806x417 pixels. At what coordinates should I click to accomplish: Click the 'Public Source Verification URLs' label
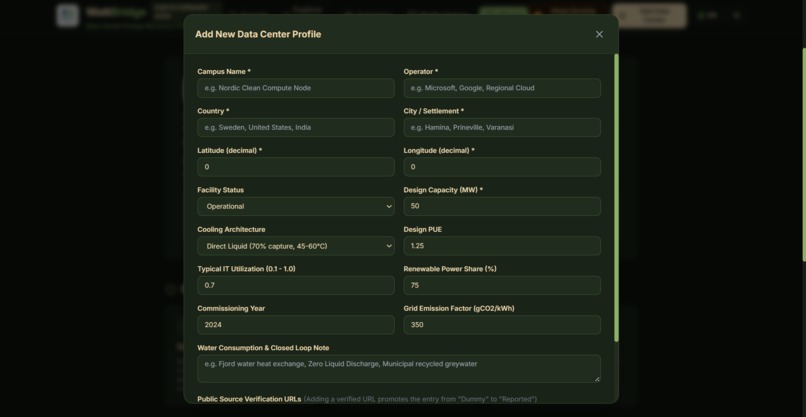click(x=249, y=399)
